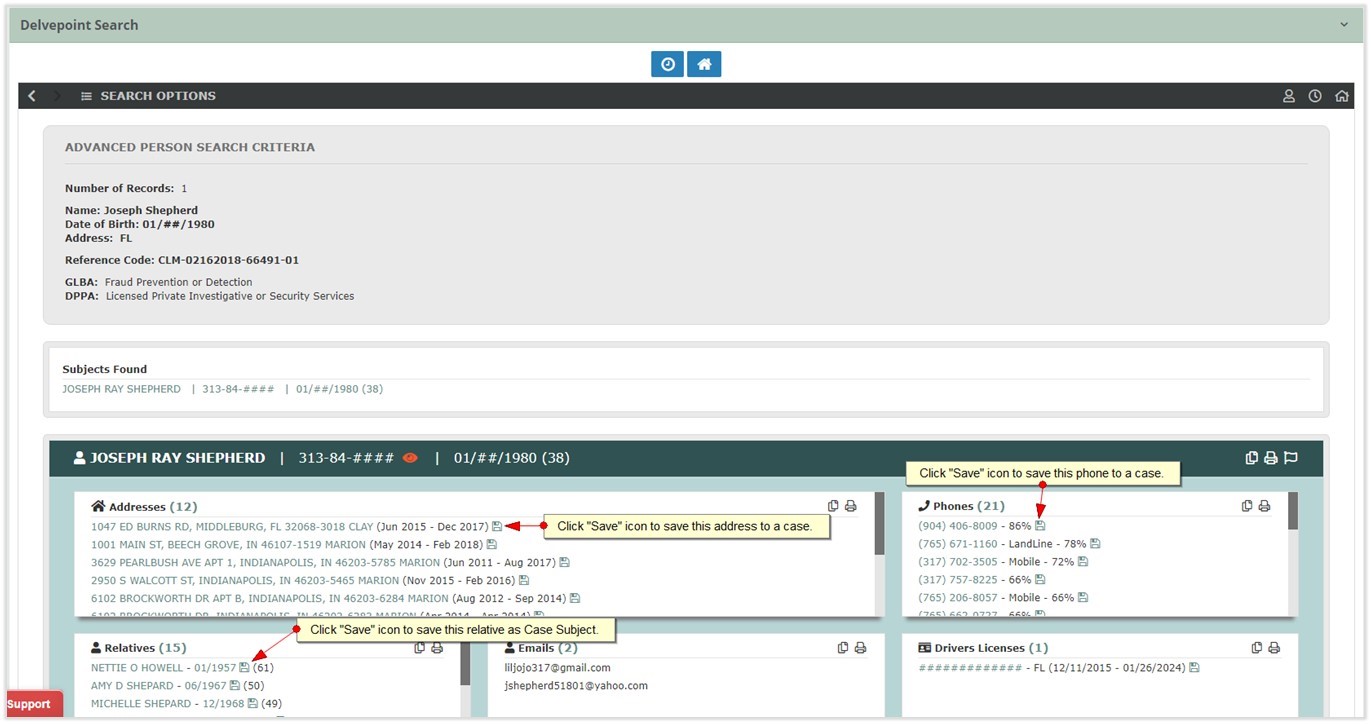Print the Drivers Licenses section
The width and height of the screenshot is (1371, 724).
[x=1274, y=648]
